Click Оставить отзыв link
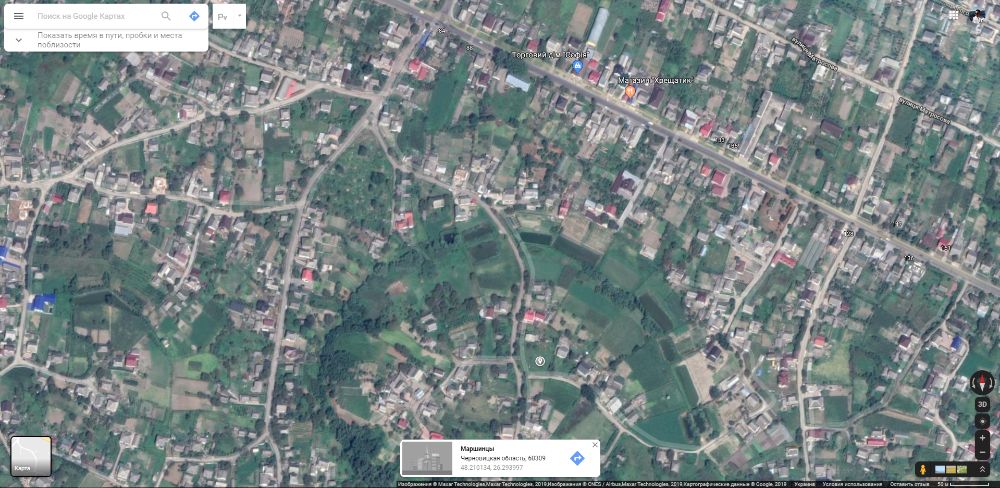The image size is (1000, 488). (907, 484)
